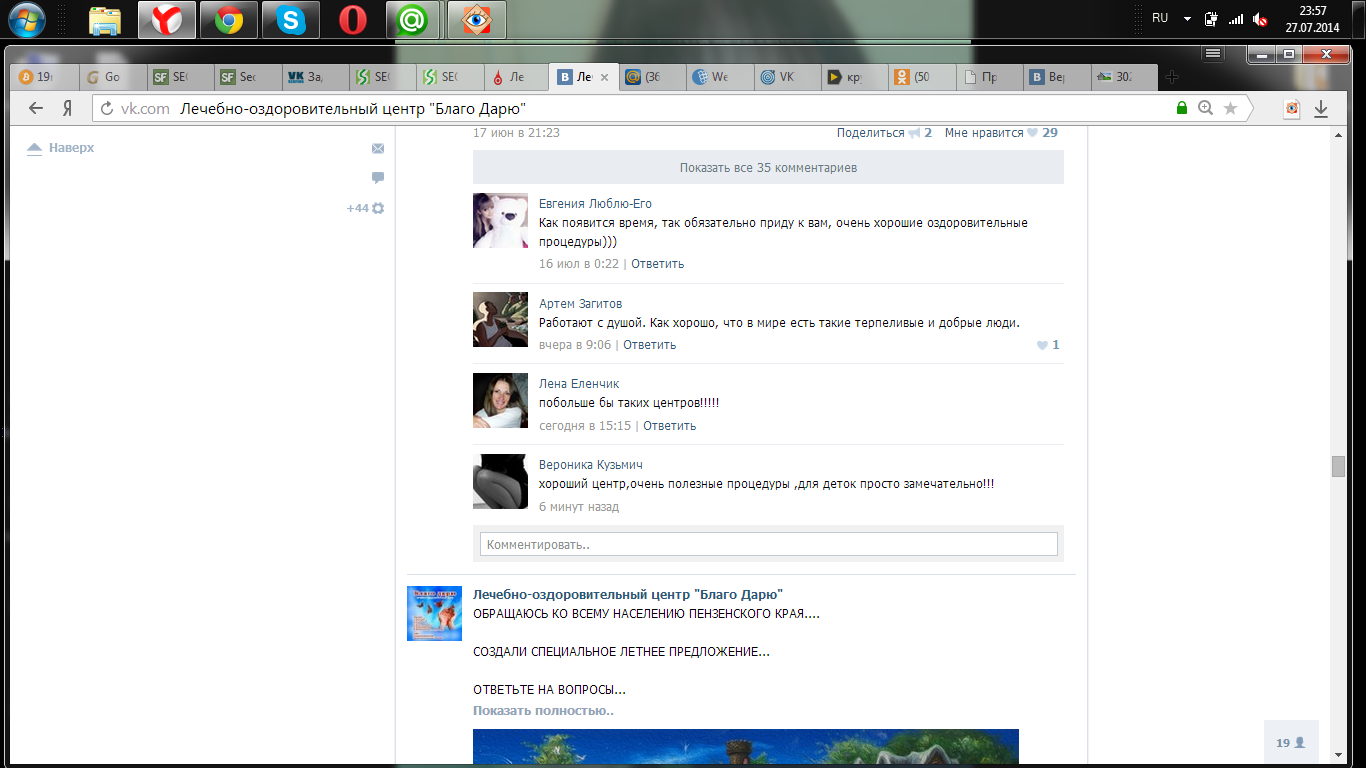Screen dimensions: 1366x768
Task: Switch to the 'кр' video tab
Action: click(x=853, y=77)
